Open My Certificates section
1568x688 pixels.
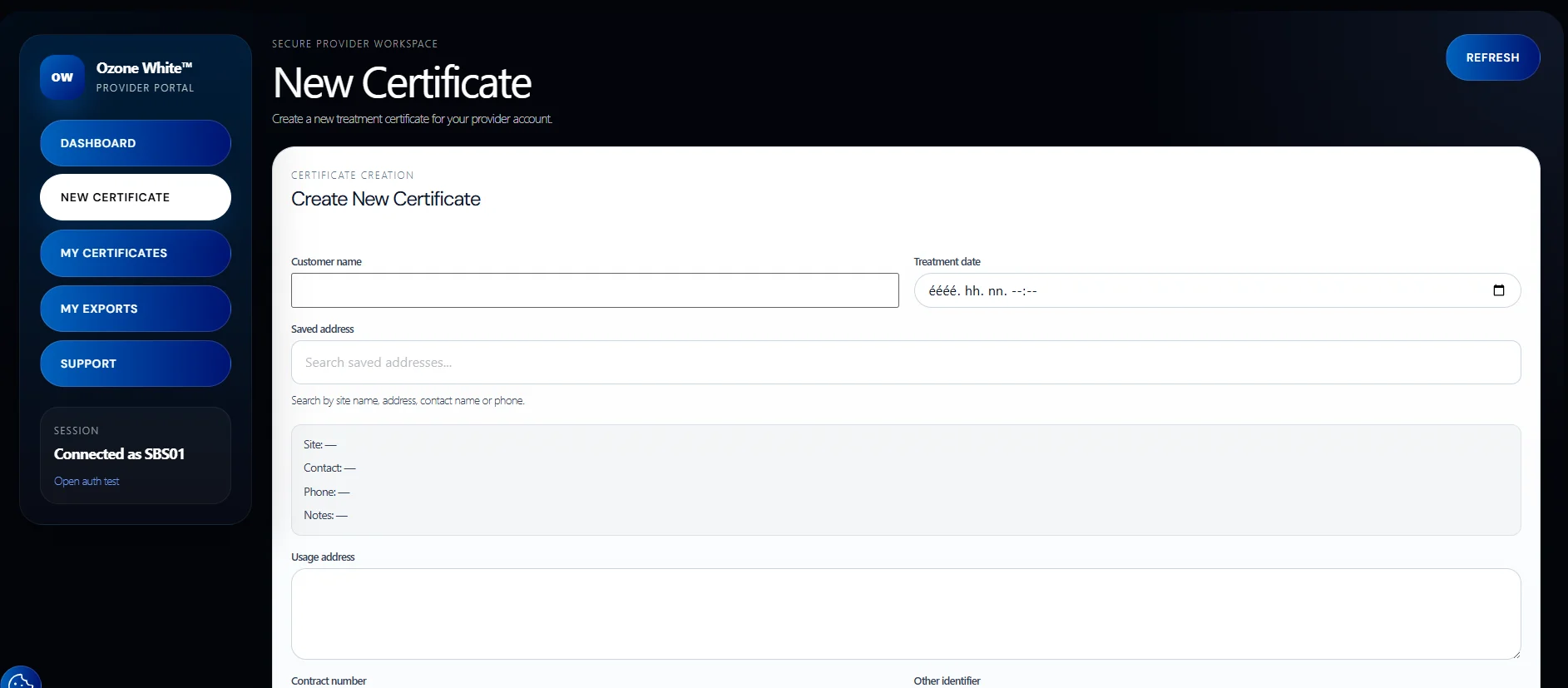pos(136,253)
